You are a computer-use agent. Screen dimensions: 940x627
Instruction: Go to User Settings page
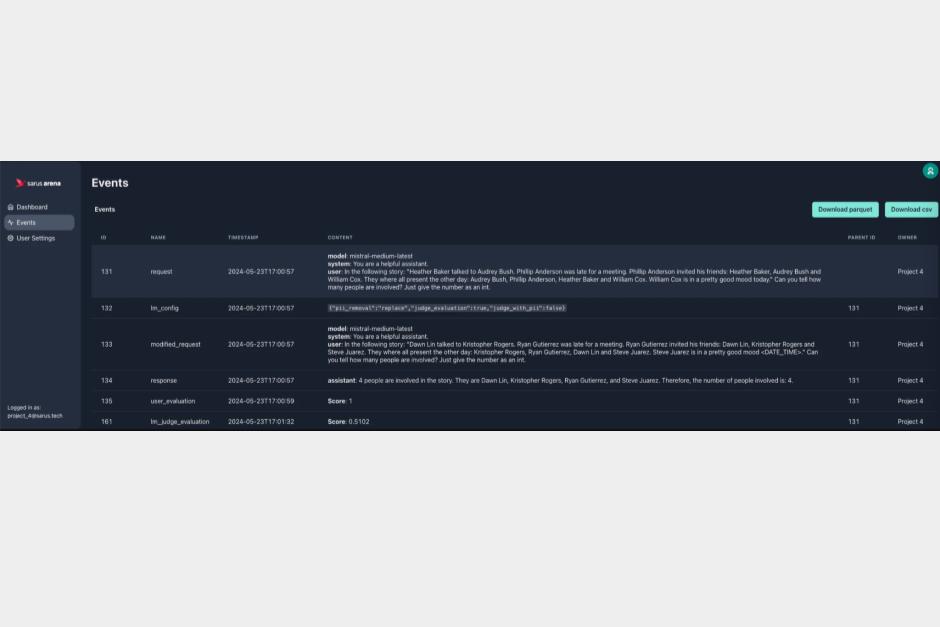[36, 238]
